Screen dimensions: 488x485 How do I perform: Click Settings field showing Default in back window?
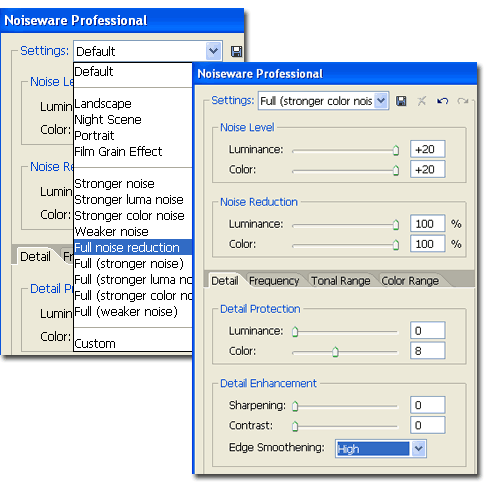pyautogui.click(x=148, y=51)
